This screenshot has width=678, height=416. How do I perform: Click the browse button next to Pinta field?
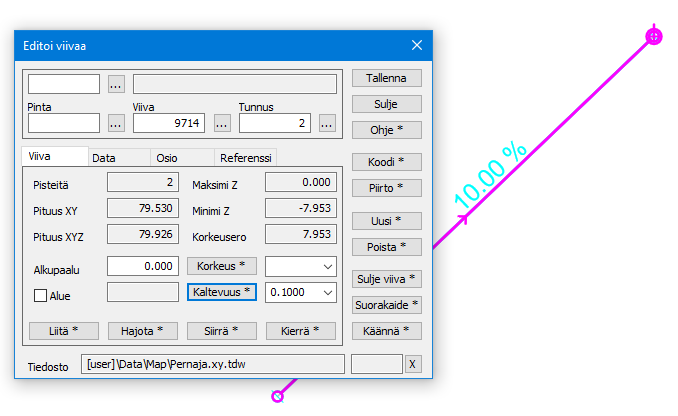tap(116, 123)
